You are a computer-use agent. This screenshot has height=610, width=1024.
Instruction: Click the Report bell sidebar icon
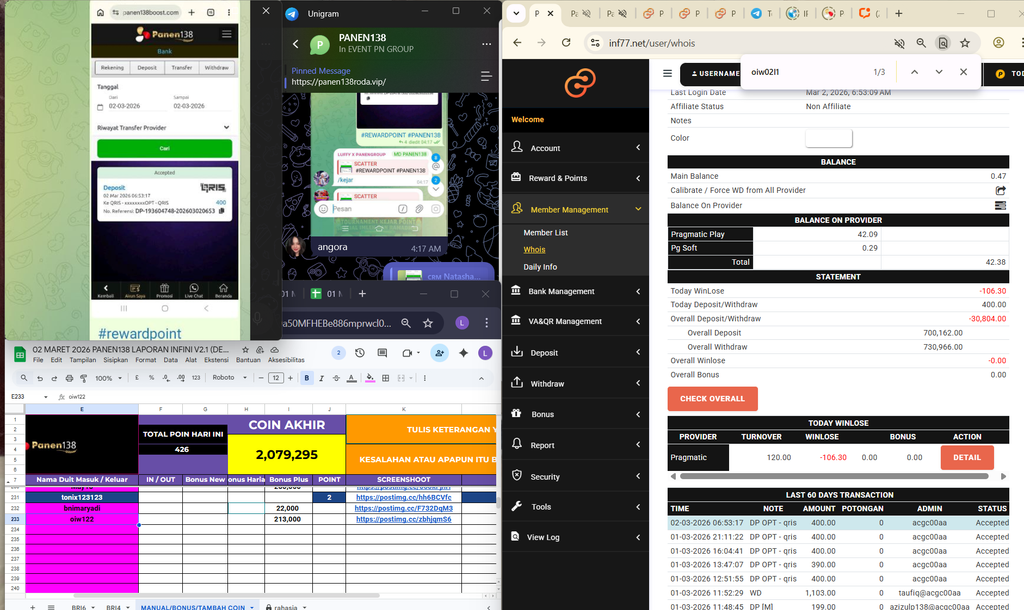point(517,444)
